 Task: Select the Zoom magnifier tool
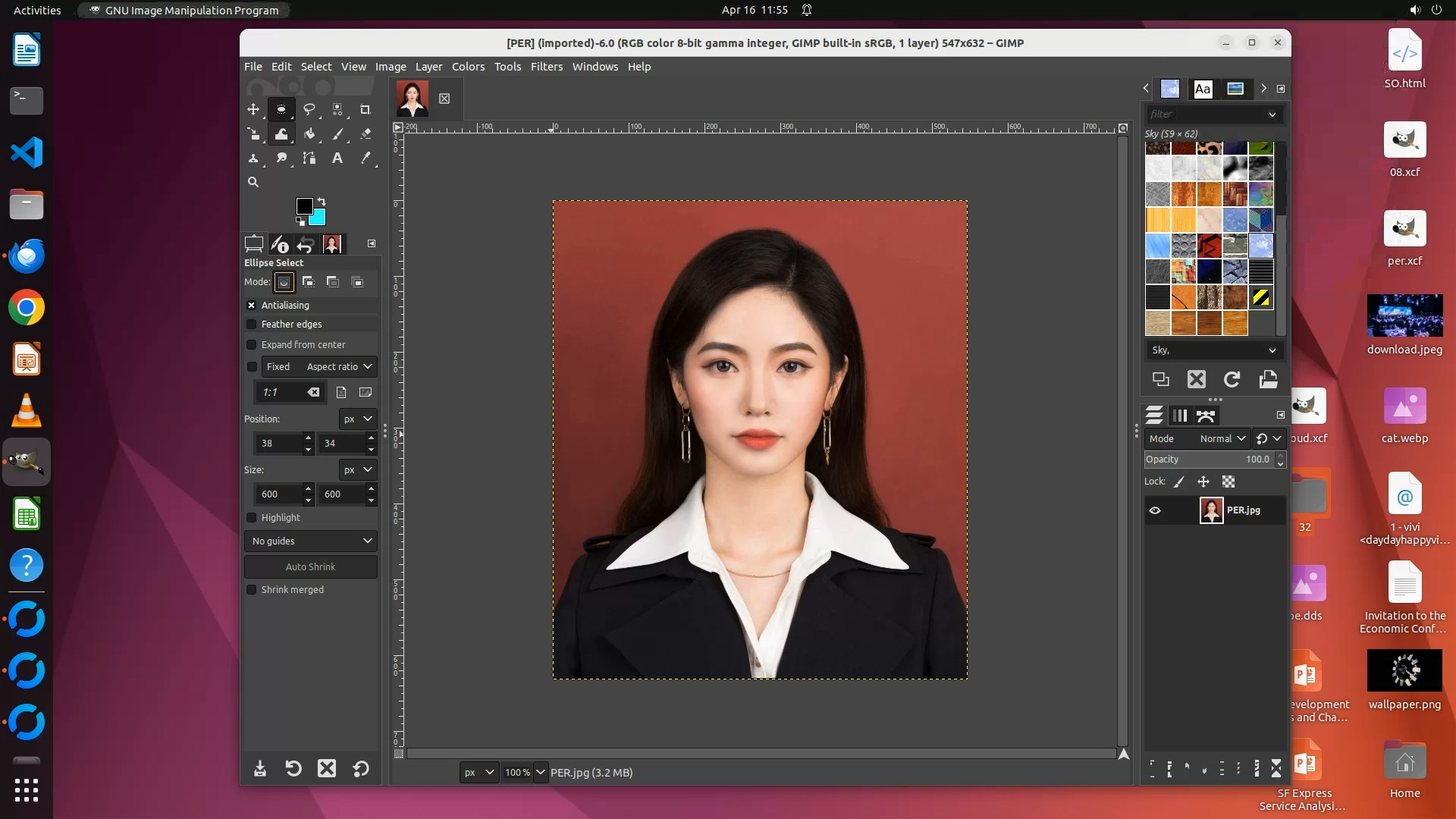[253, 182]
